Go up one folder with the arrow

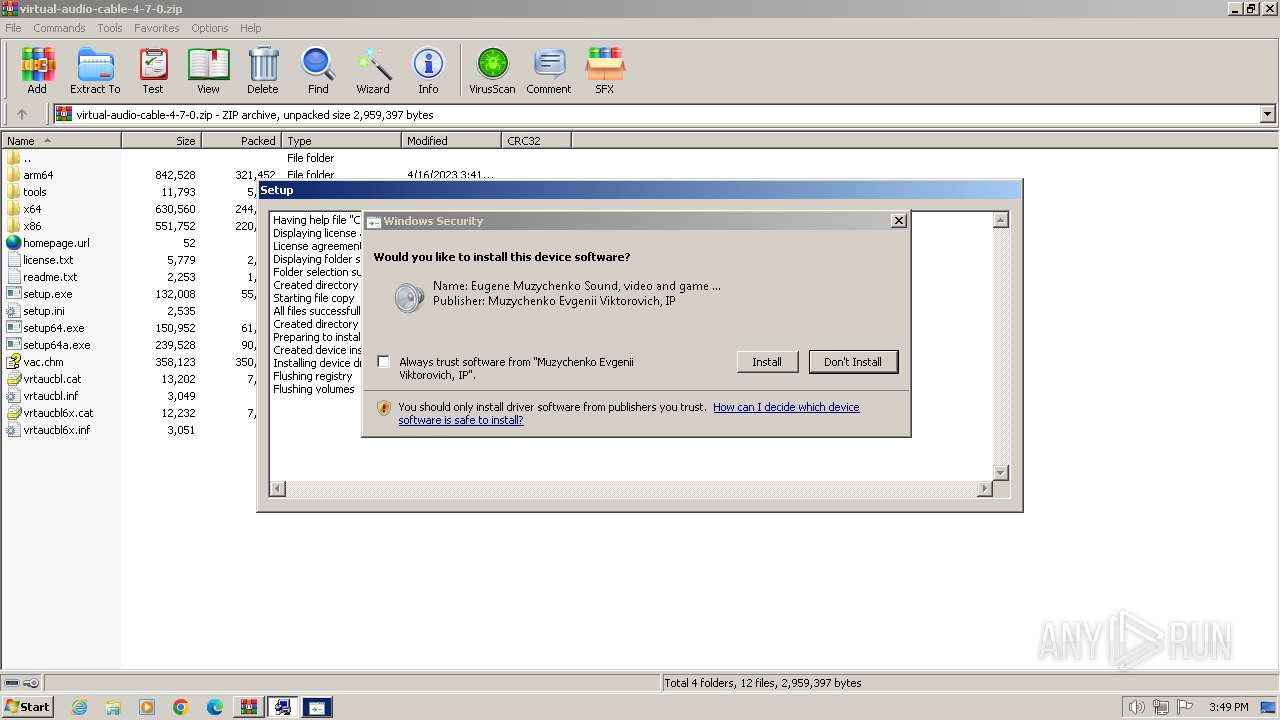22,115
